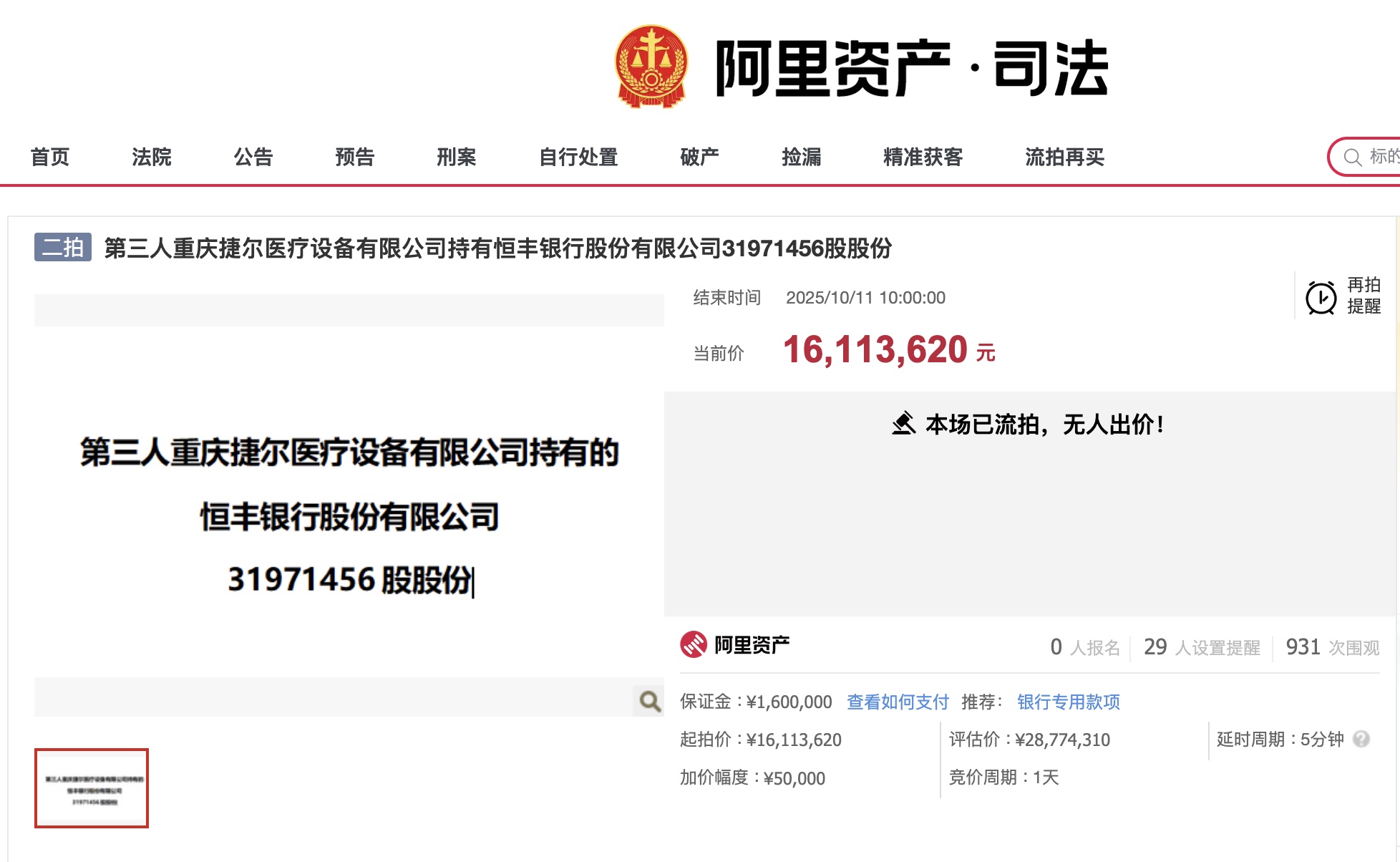
Task: Click the gavel icon in 流拍 notice
Action: (903, 424)
